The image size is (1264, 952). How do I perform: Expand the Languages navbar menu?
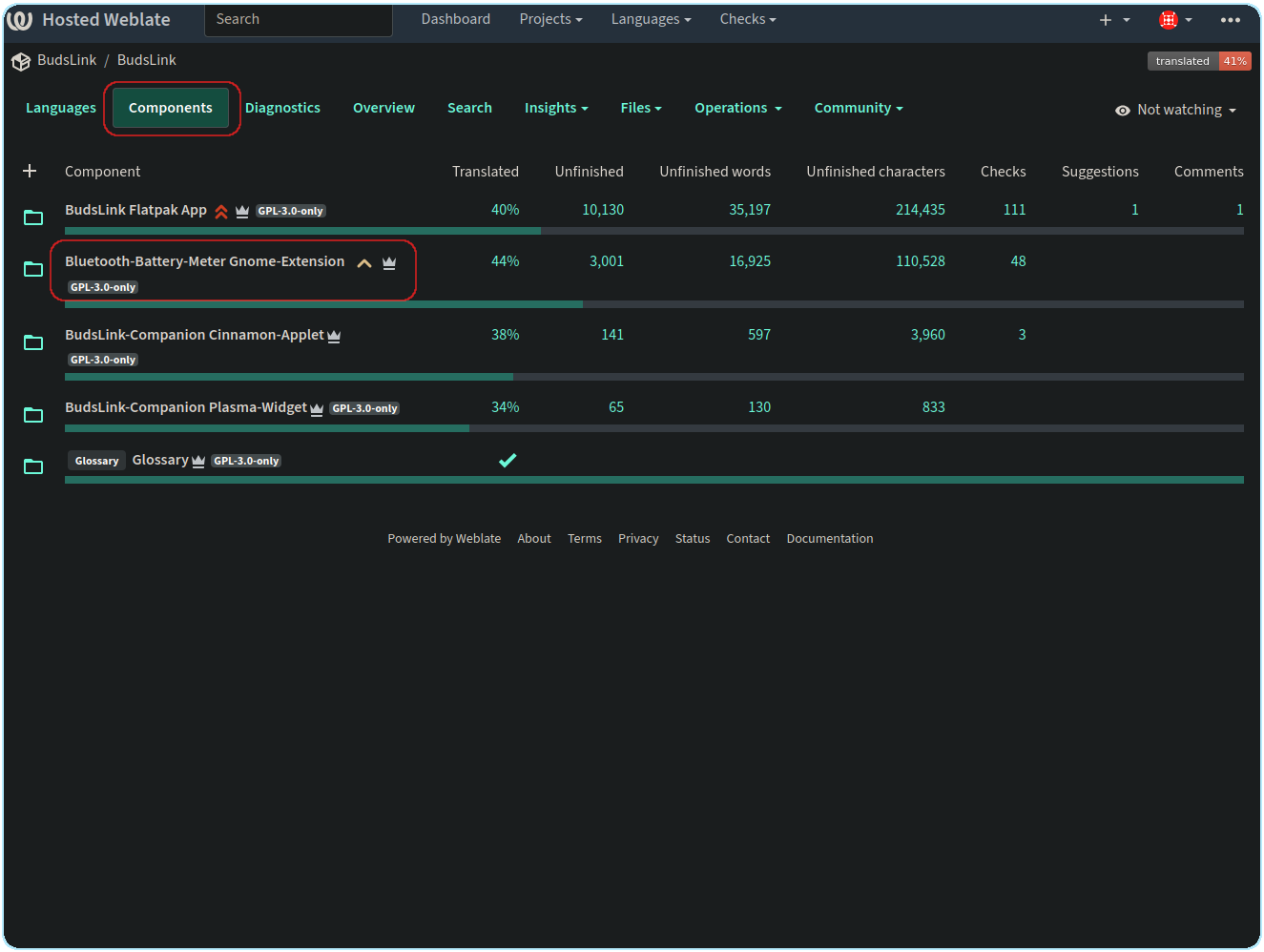[x=651, y=19]
